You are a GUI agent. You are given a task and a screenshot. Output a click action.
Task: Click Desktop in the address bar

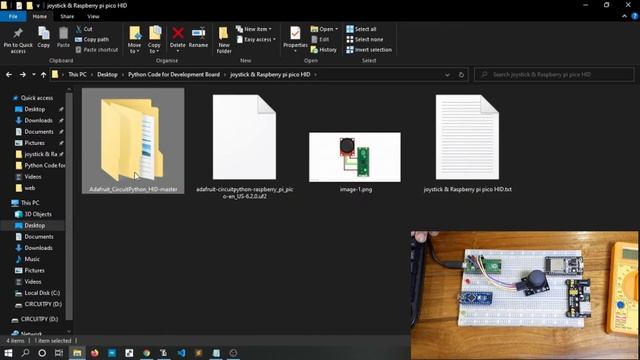(107, 74)
